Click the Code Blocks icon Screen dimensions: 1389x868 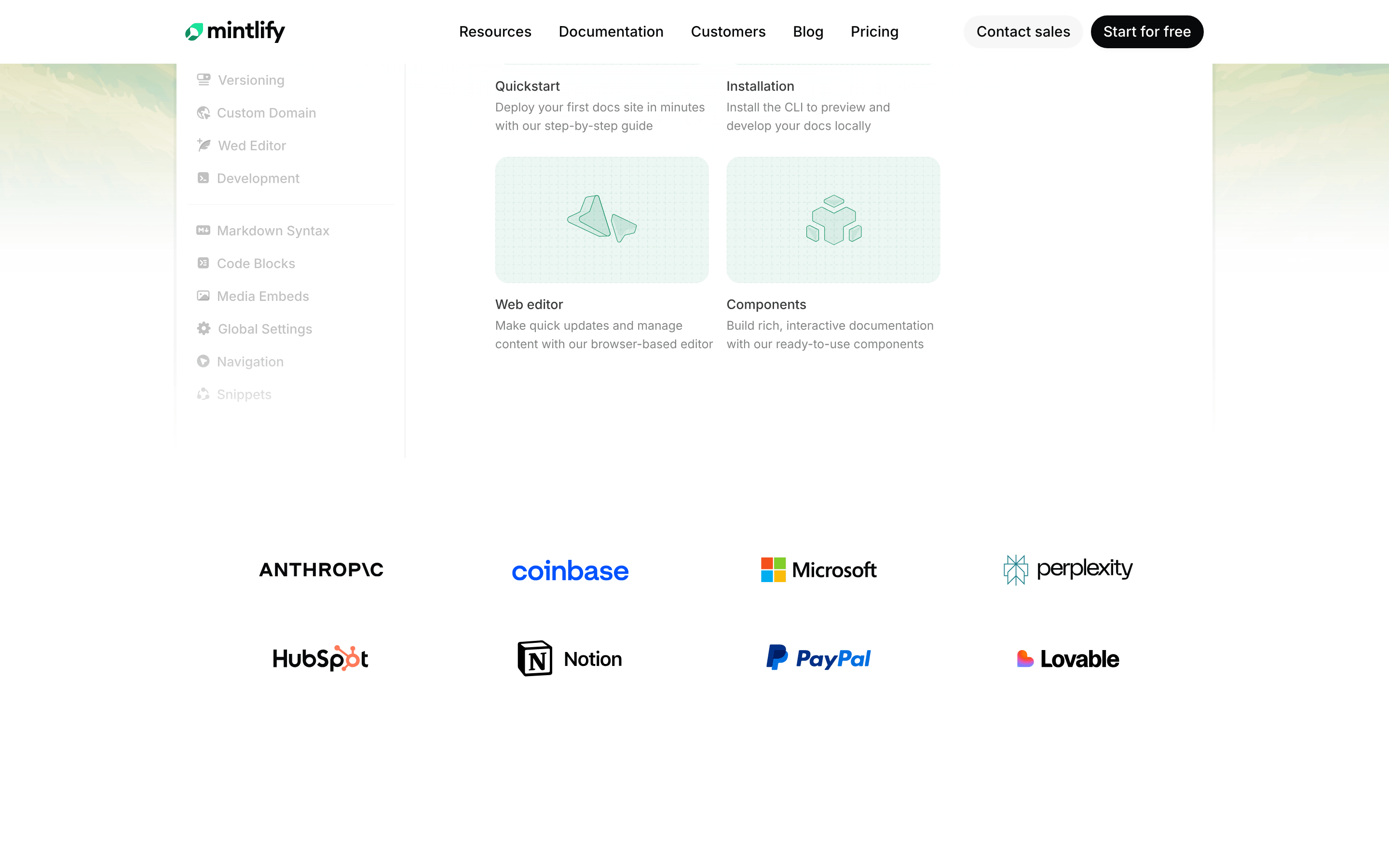(203, 263)
